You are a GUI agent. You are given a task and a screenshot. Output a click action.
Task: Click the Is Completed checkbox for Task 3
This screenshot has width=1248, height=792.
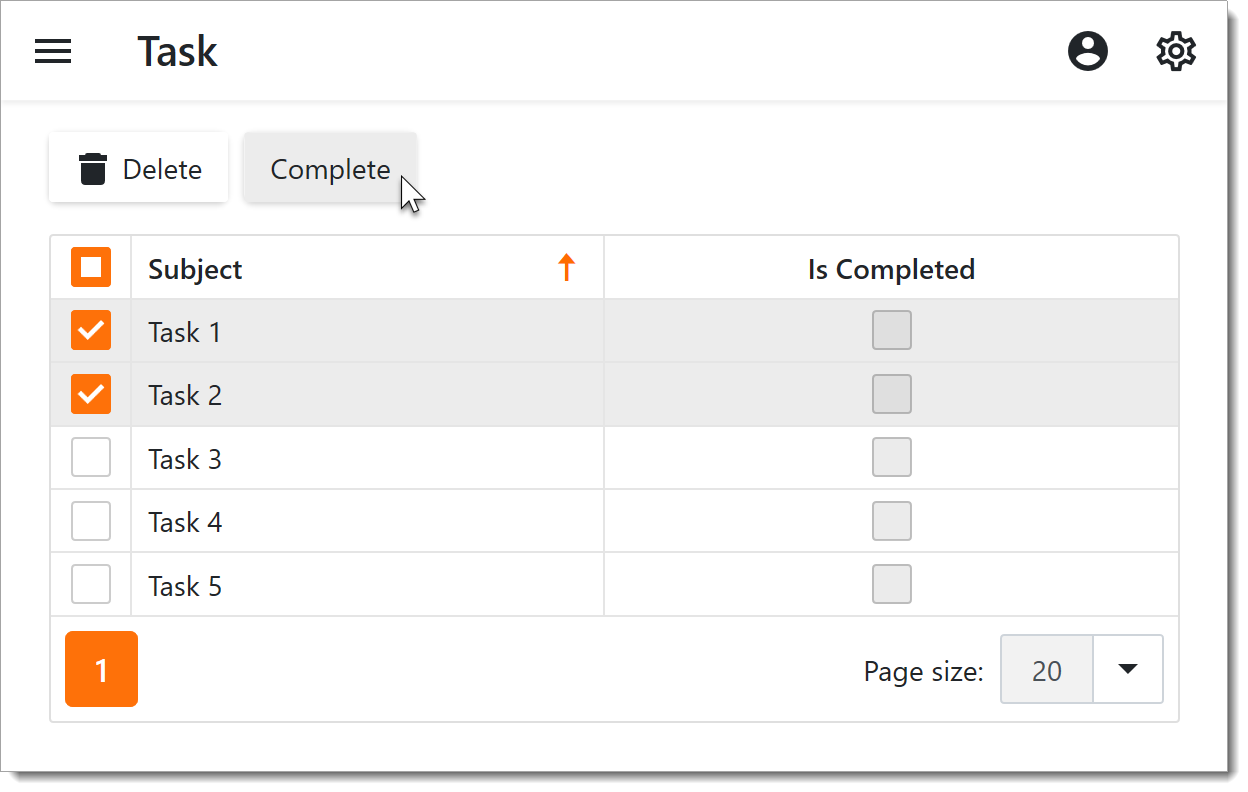click(x=892, y=458)
